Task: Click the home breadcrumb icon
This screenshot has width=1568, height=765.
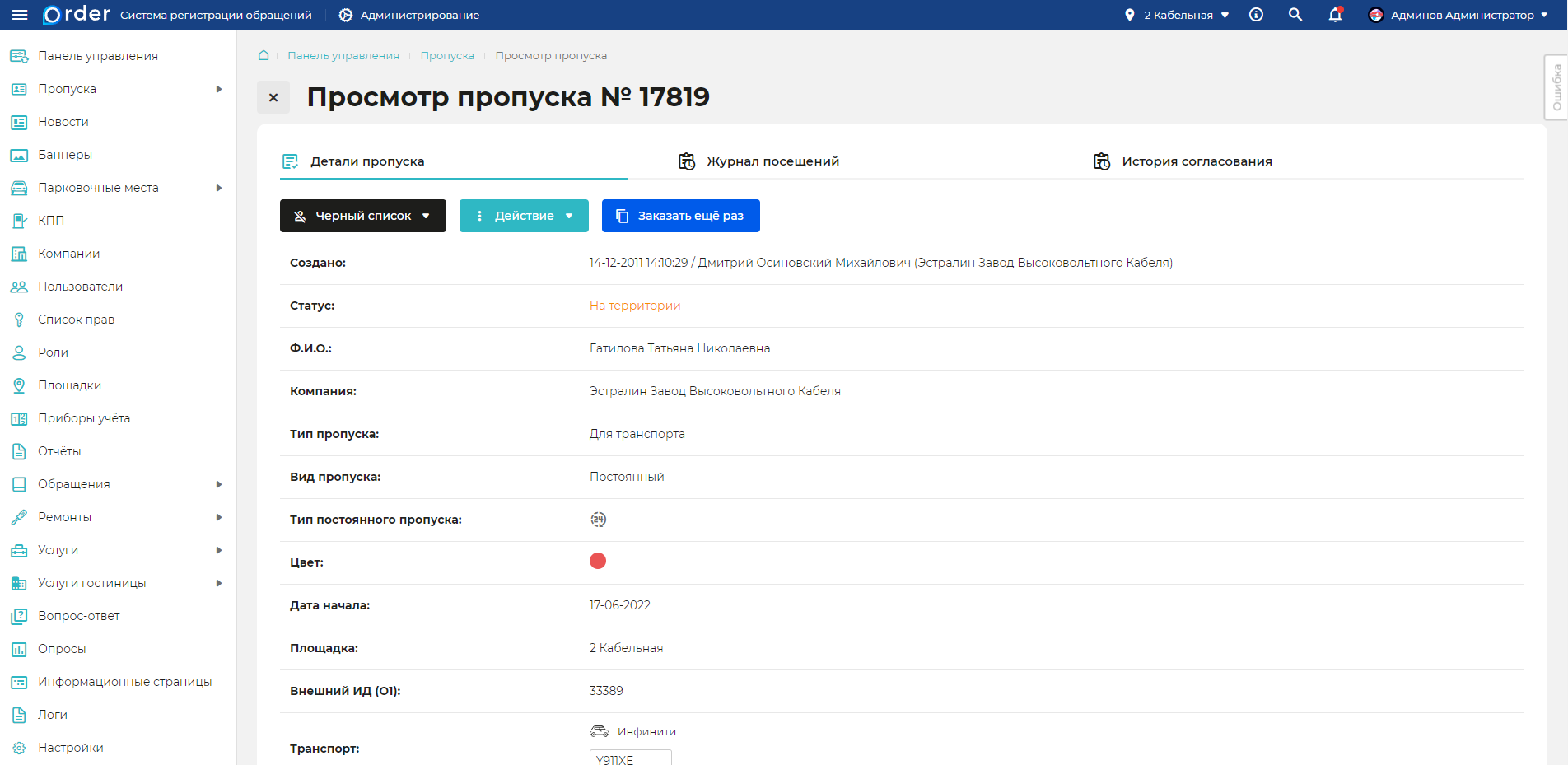Action: tap(264, 55)
